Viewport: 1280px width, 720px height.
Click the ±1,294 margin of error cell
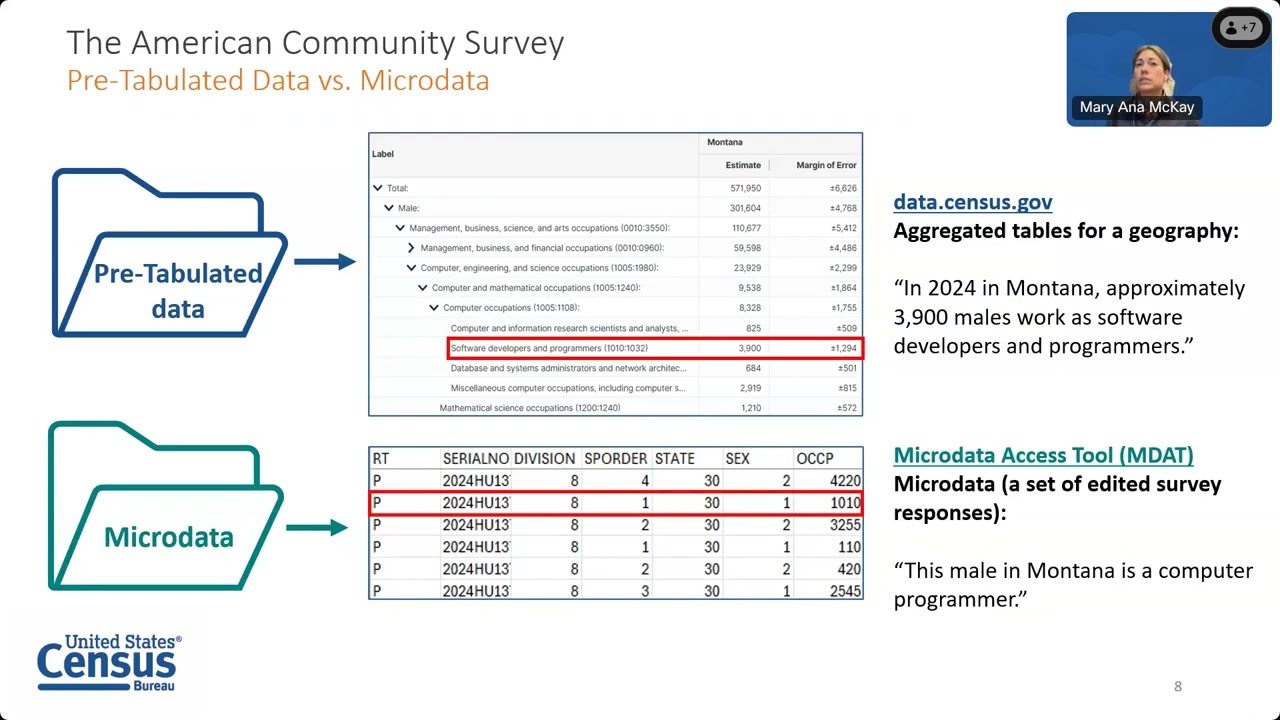point(843,348)
